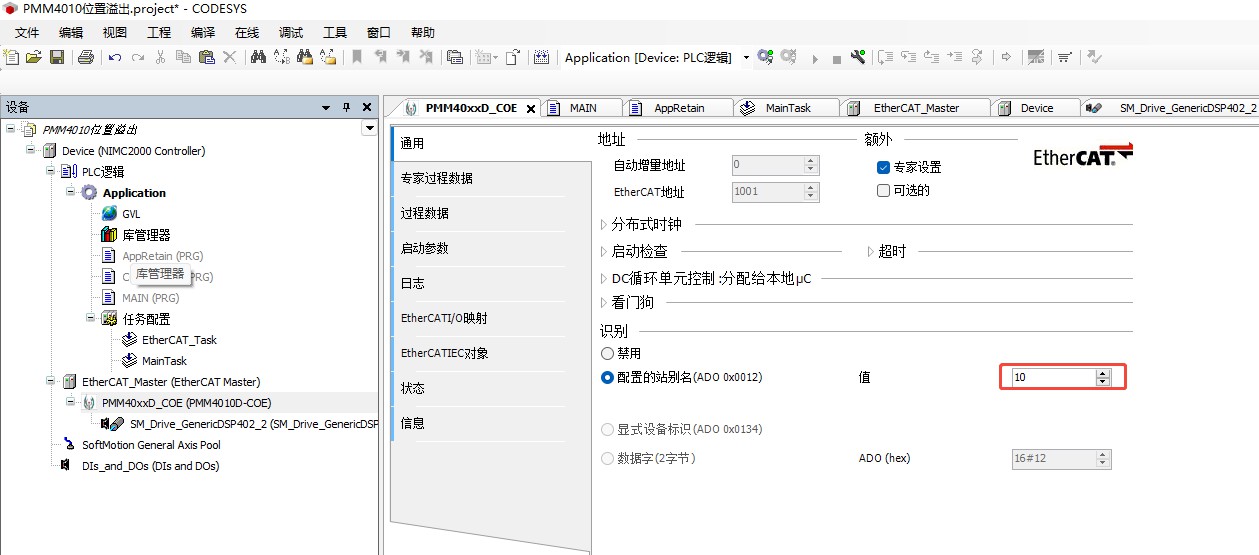The image size is (1259, 555).
Task: Expand the 超时 section
Action: click(871, 252)
